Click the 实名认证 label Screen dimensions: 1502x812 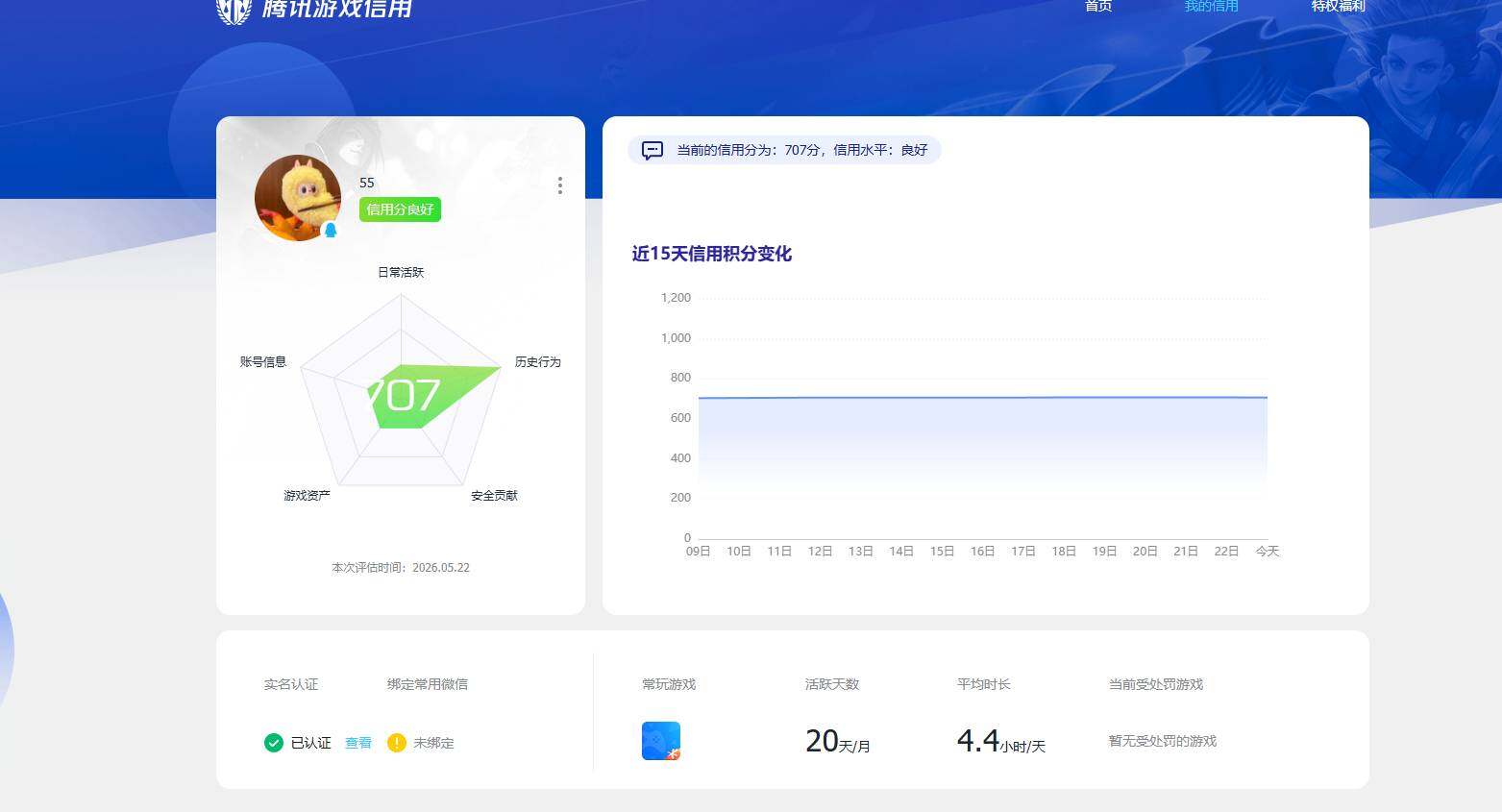pos(290,684)
